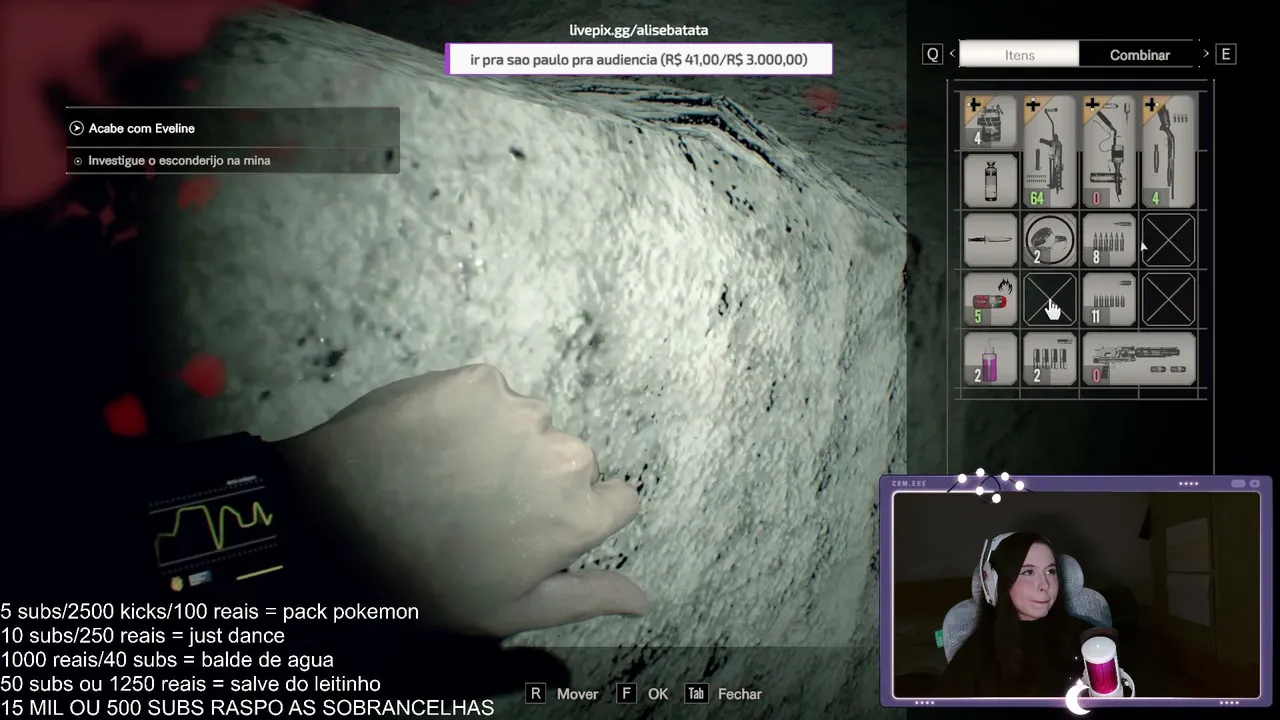Select the remote bomb item with count 4
Image resolution: width=1280 pixels, height=720 pixels.
tap(990, 121)
